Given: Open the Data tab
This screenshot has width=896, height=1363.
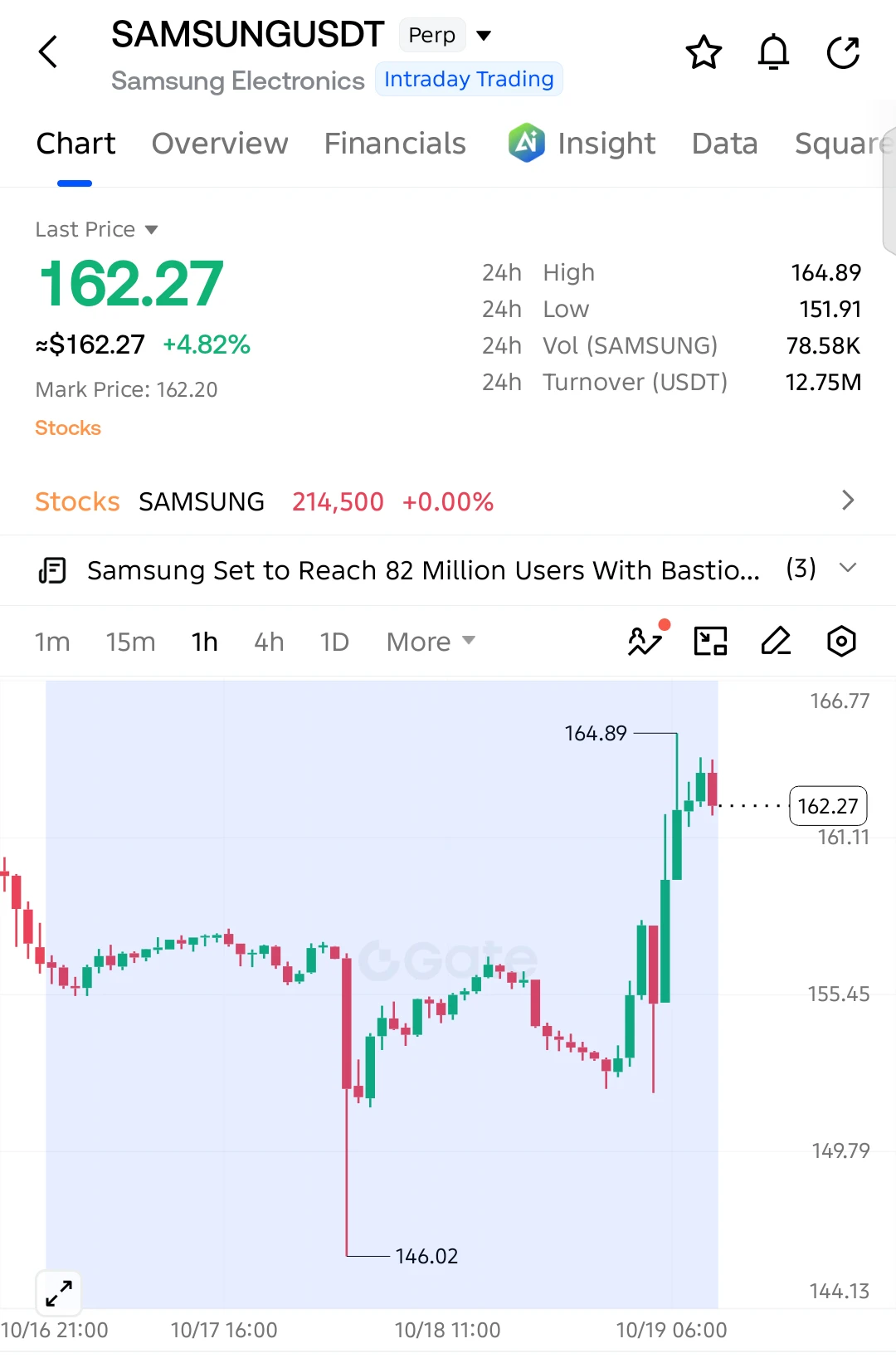Looking at the screenshot, I should pos(724,144).
